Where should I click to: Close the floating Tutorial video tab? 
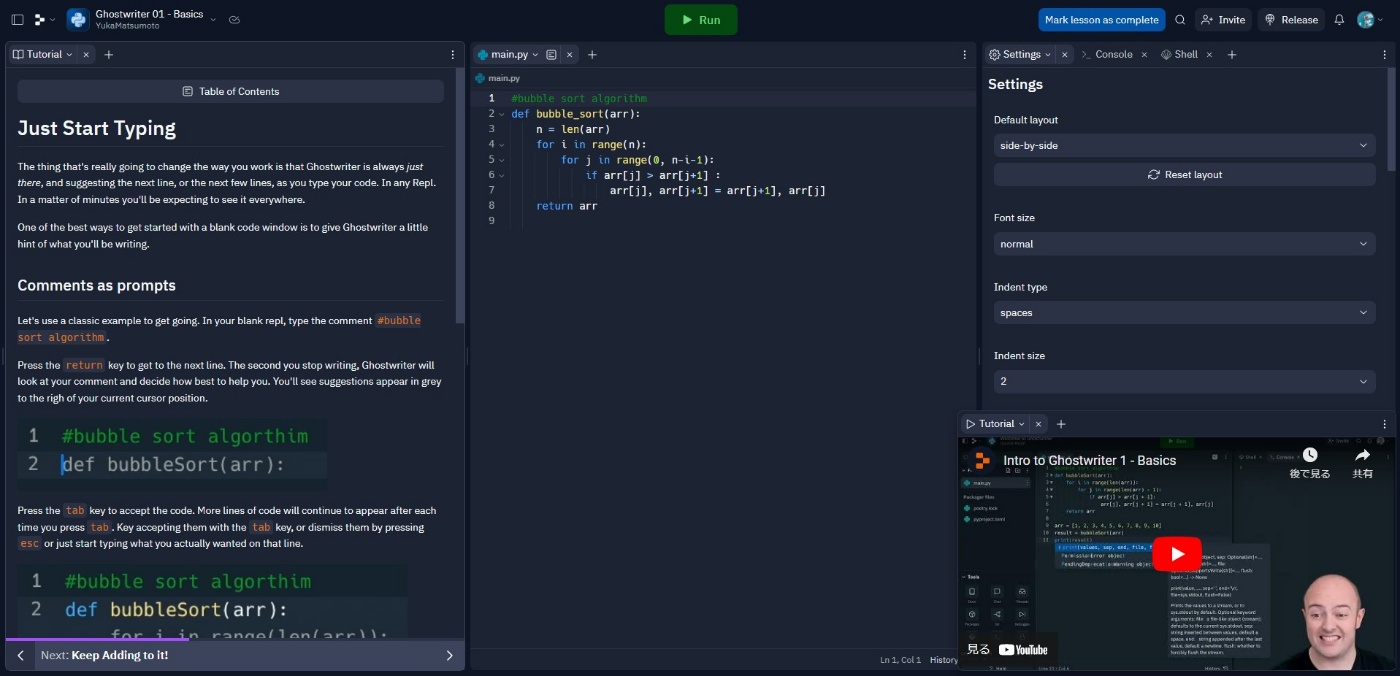[1039, 424]
